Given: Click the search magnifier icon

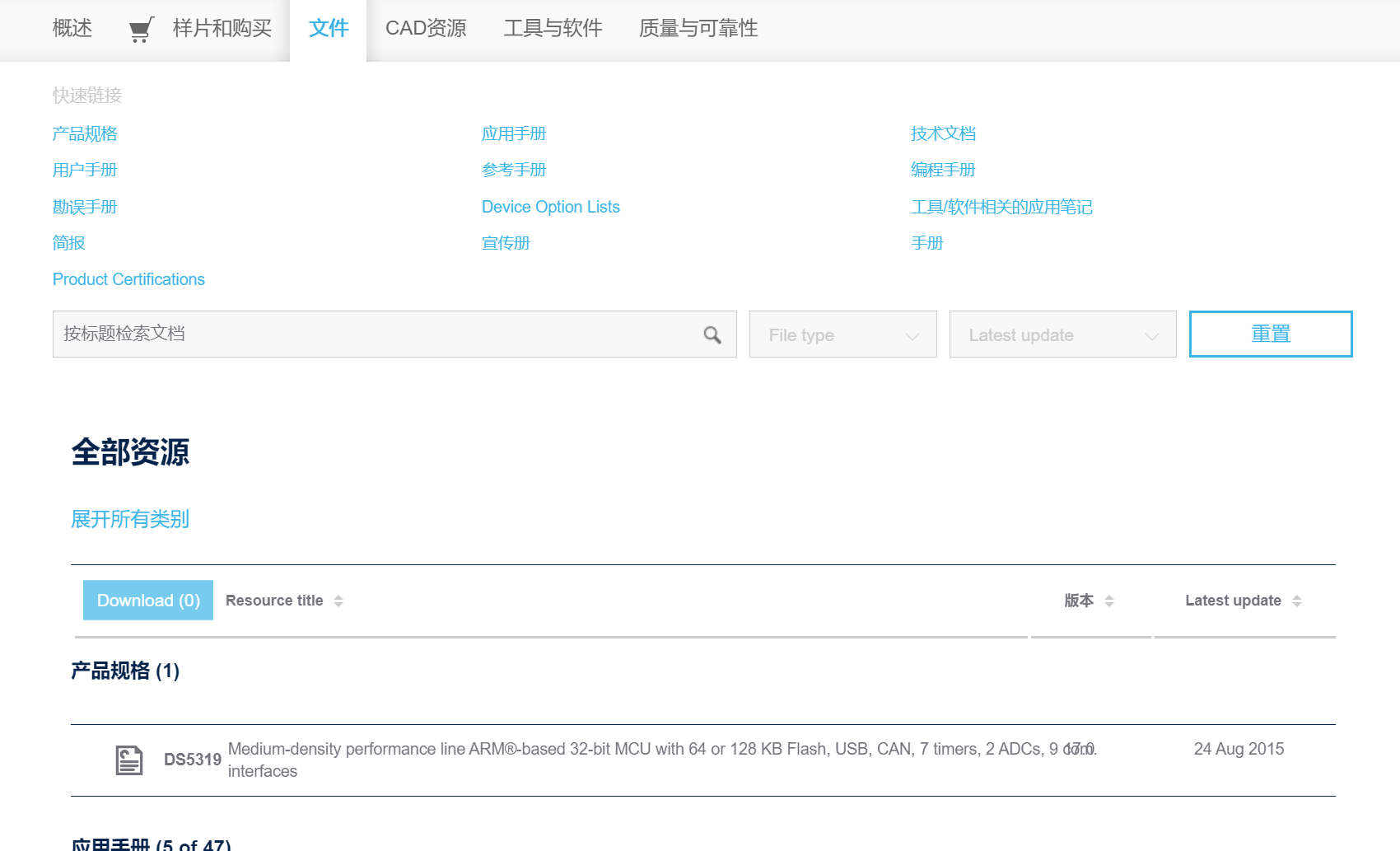Looking at the screenshot, I should [x=712, y=334].
